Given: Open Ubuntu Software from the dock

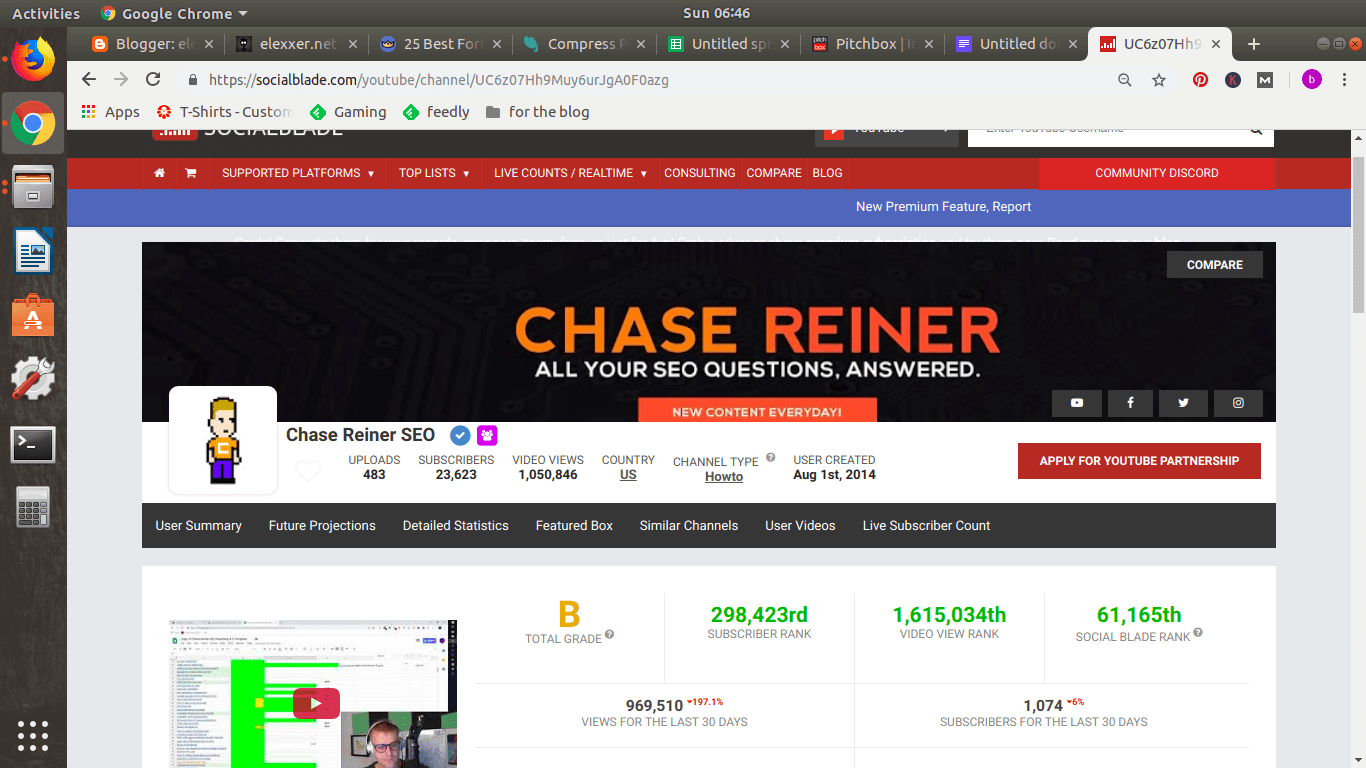Looking at the screenshot, I should click(x=33, y=315).
